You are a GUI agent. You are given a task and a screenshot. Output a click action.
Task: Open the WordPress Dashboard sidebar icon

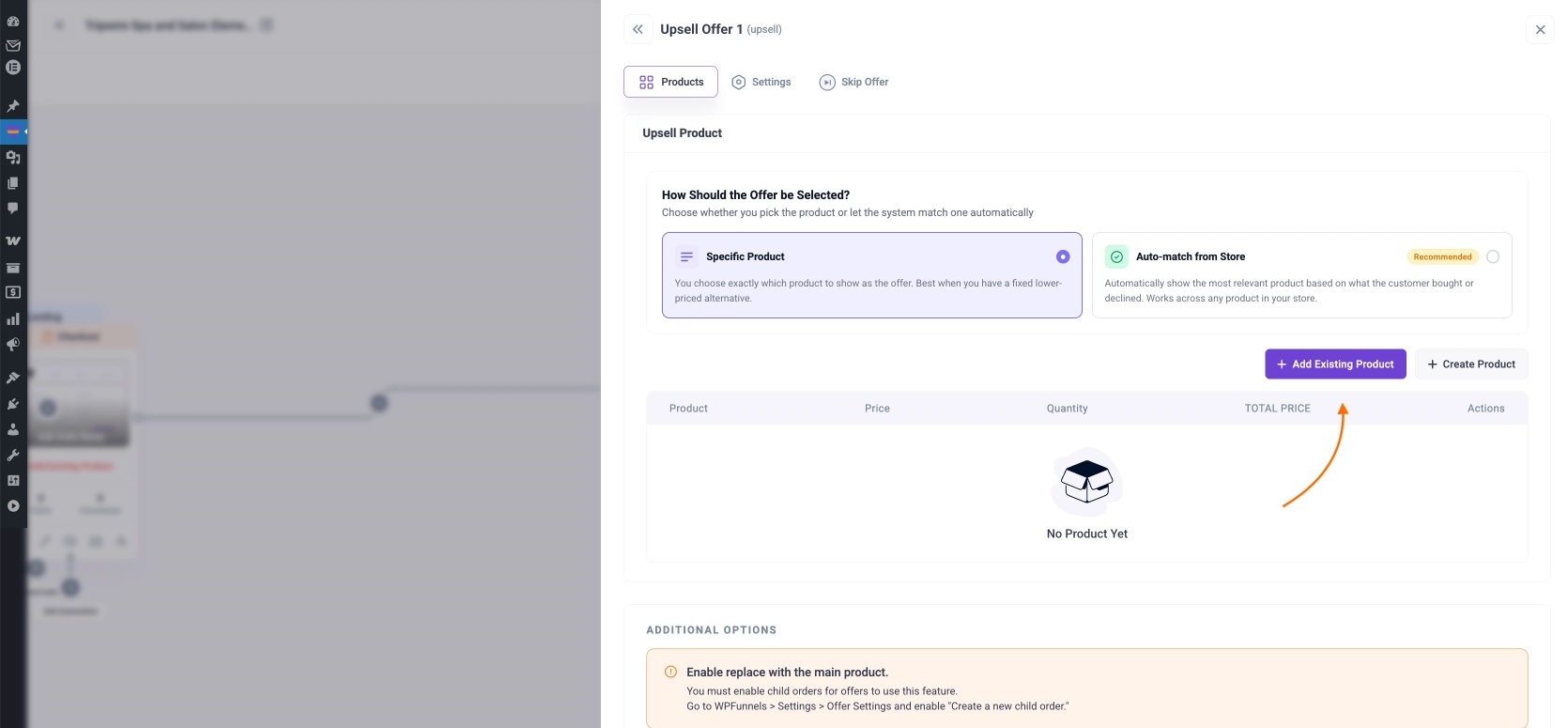tap(13, 21)
